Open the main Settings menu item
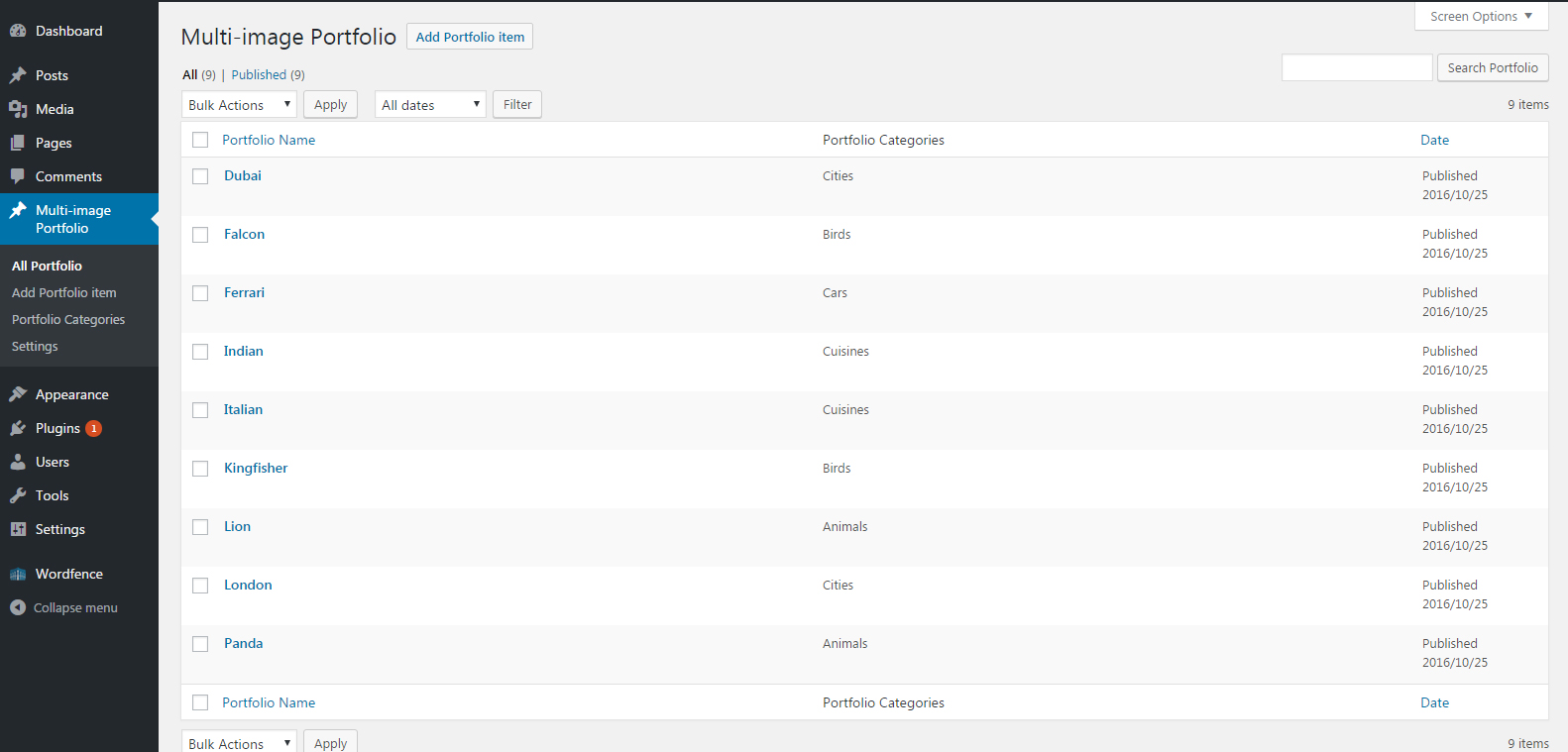The image size is (1568, 752). (59, 529)
